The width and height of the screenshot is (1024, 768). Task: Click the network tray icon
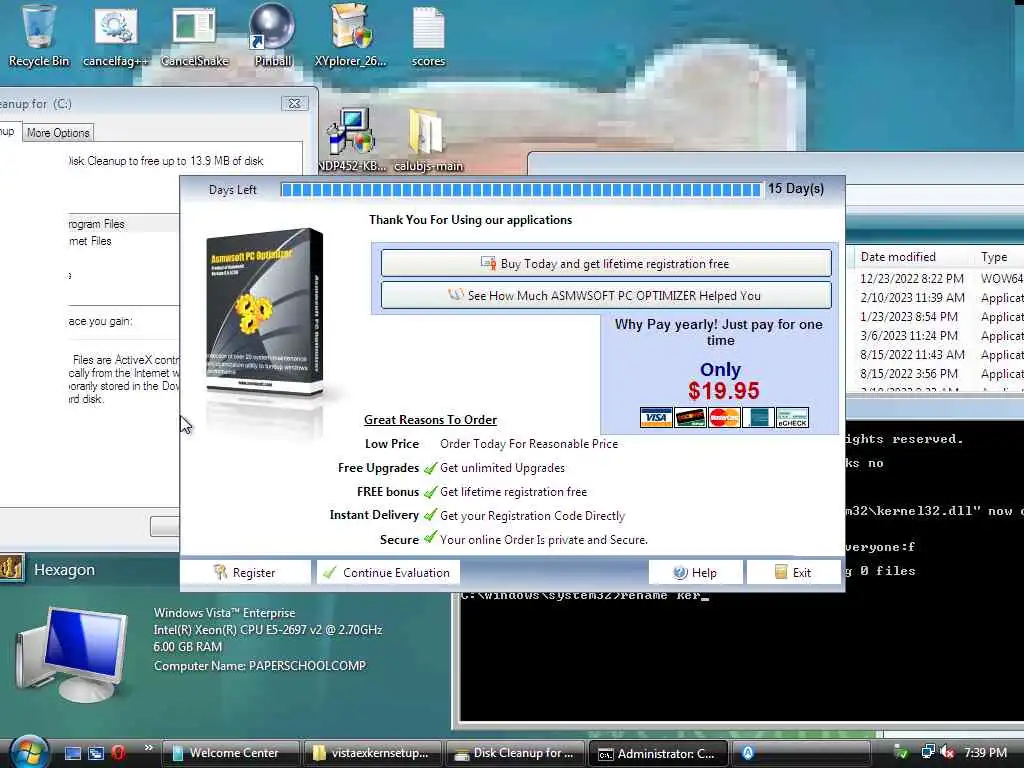point(927,752)
